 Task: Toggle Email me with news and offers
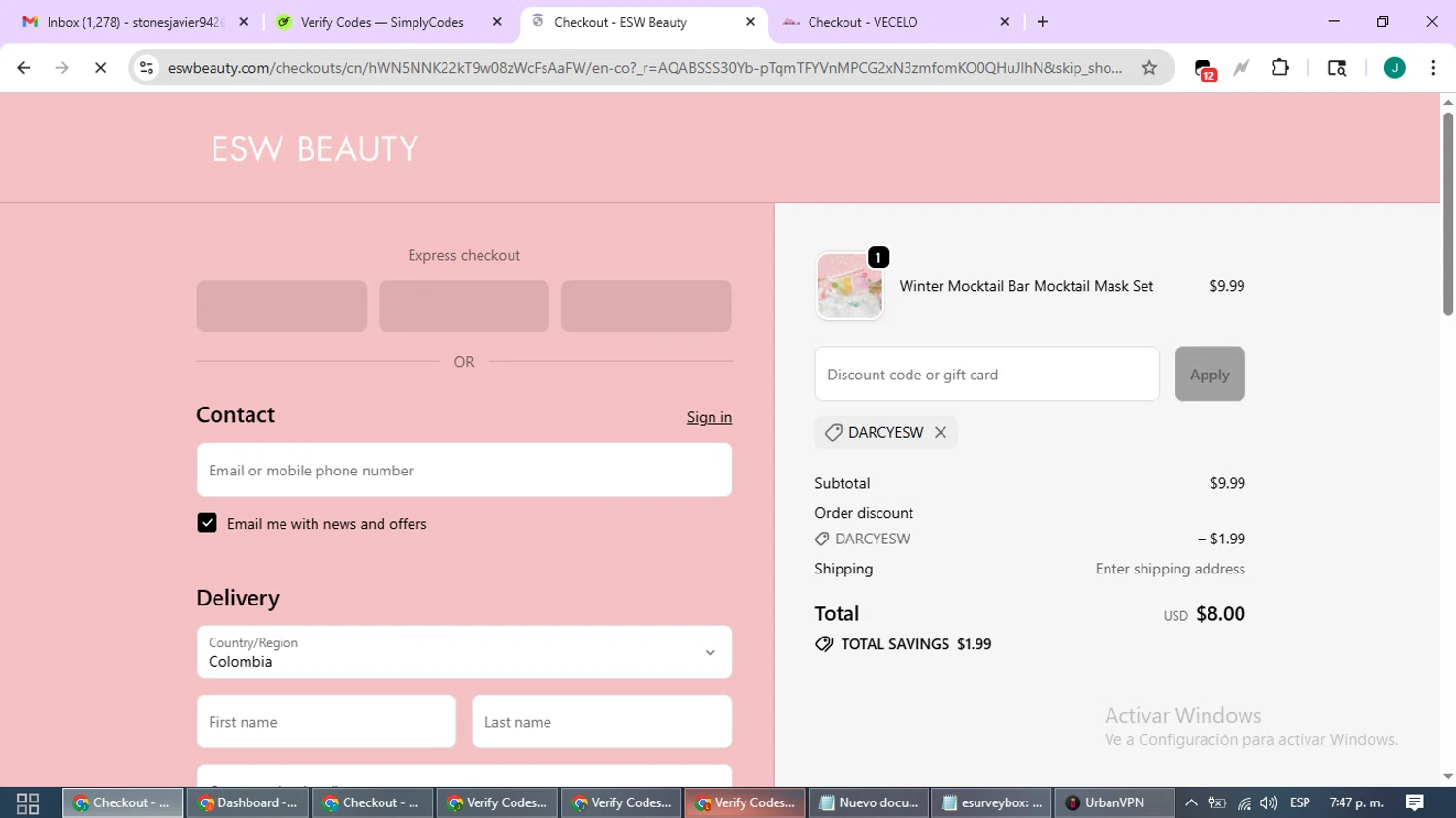tap(207, 523)
